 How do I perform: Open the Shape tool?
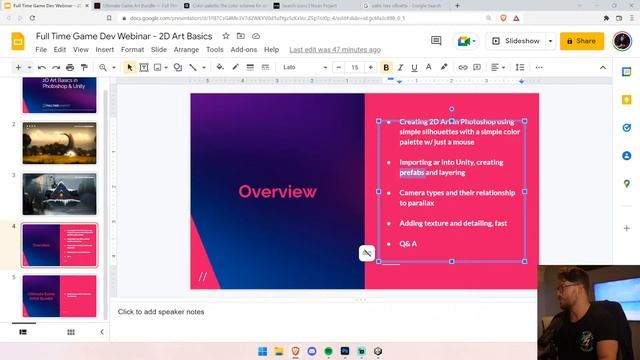pyautogui.click(x=178, y=67)
